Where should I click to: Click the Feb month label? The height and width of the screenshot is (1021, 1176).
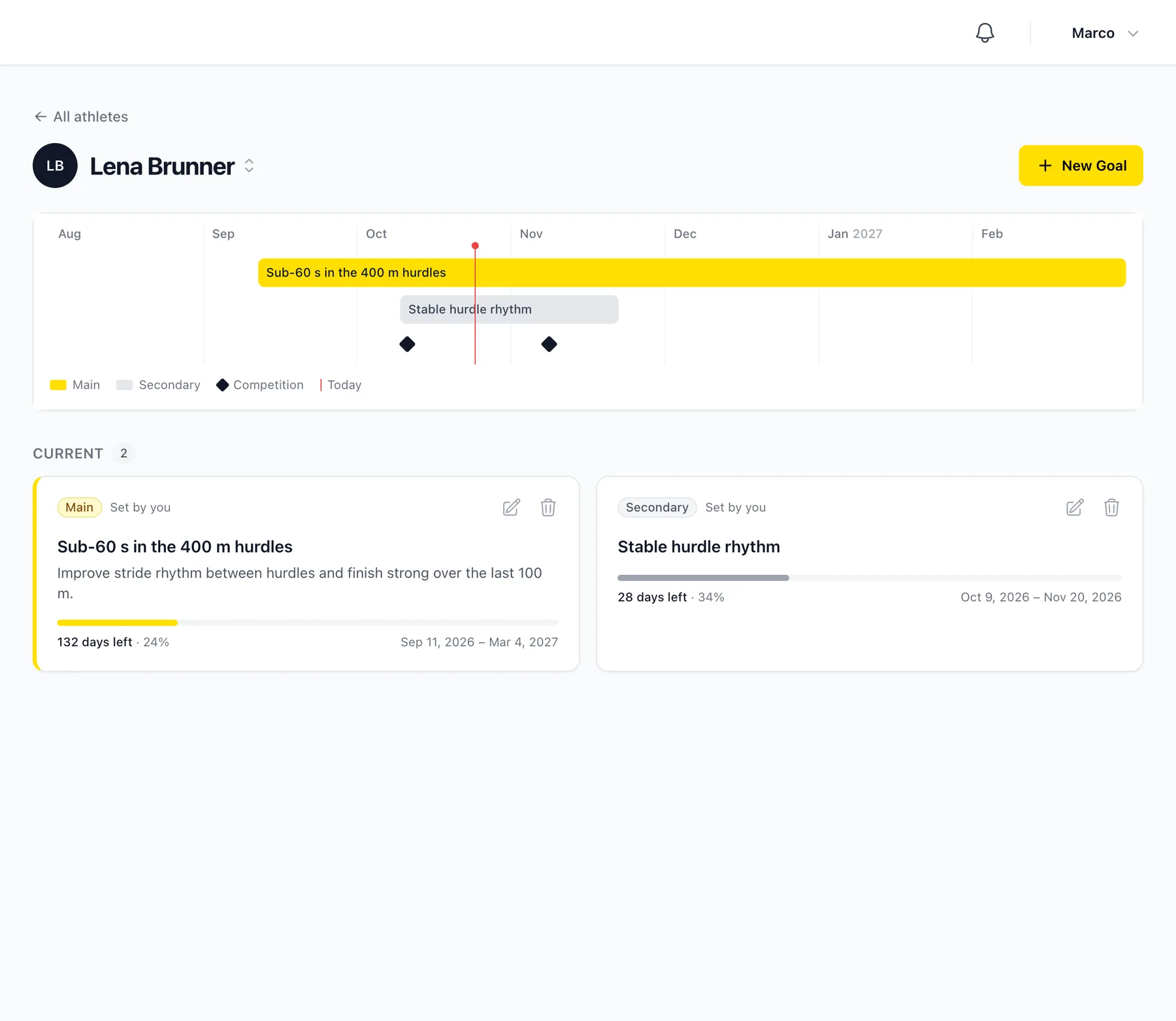(x=992, y=234)
